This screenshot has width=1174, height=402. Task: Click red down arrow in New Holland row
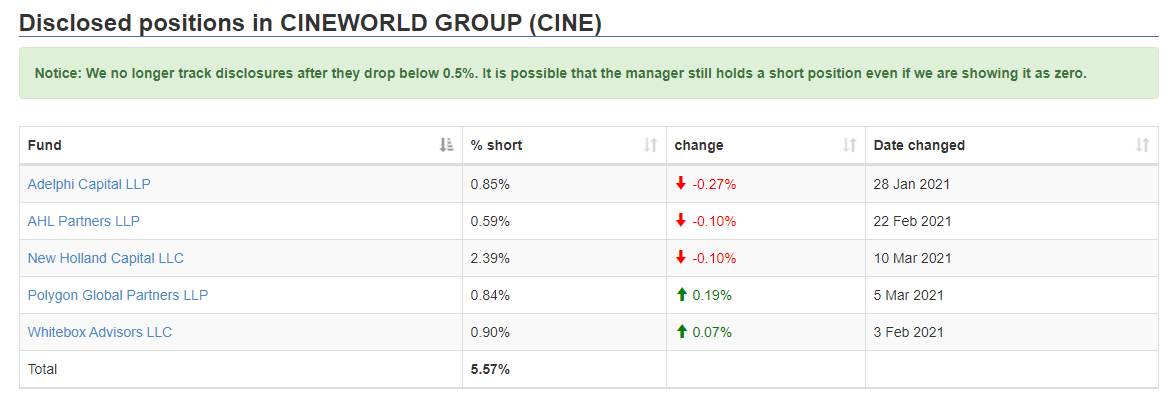(681, 258)
